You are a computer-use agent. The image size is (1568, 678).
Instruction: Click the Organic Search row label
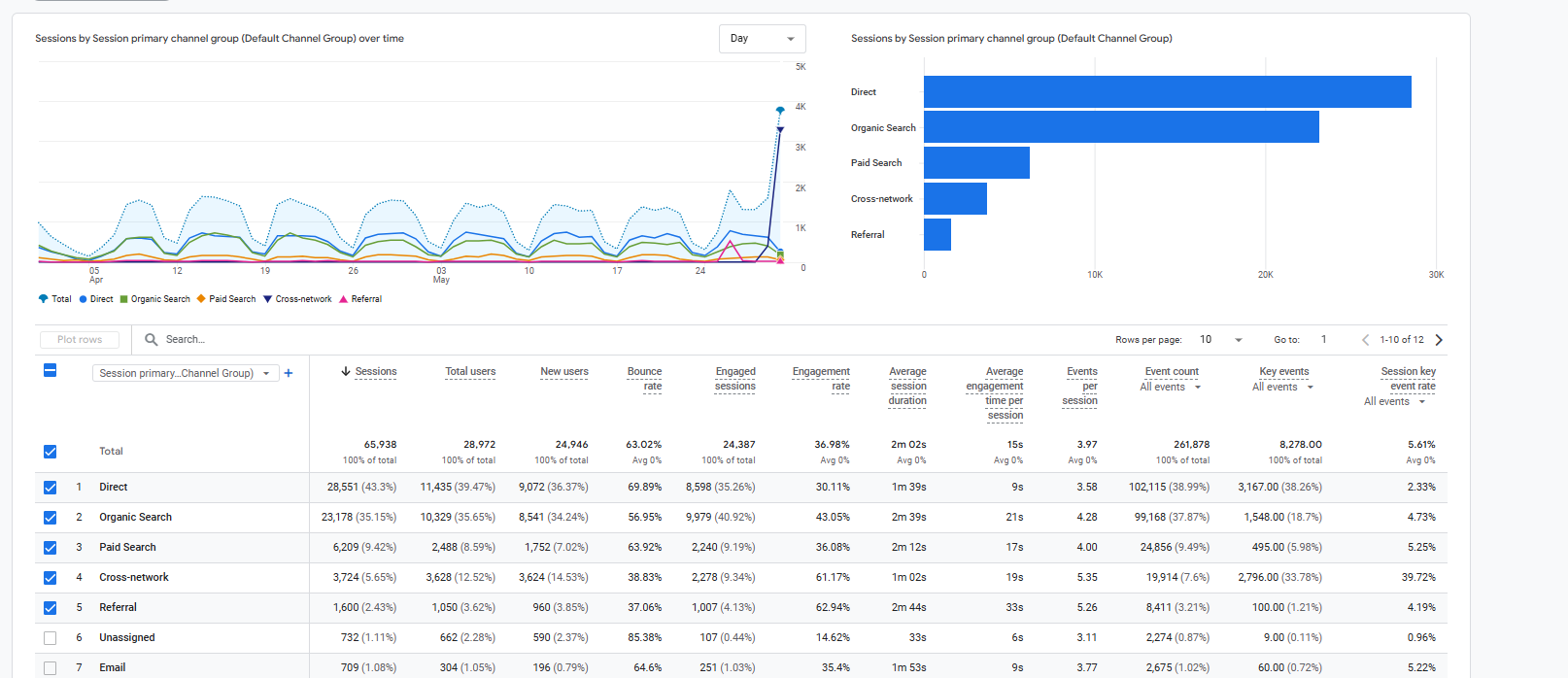click(135, 518)
